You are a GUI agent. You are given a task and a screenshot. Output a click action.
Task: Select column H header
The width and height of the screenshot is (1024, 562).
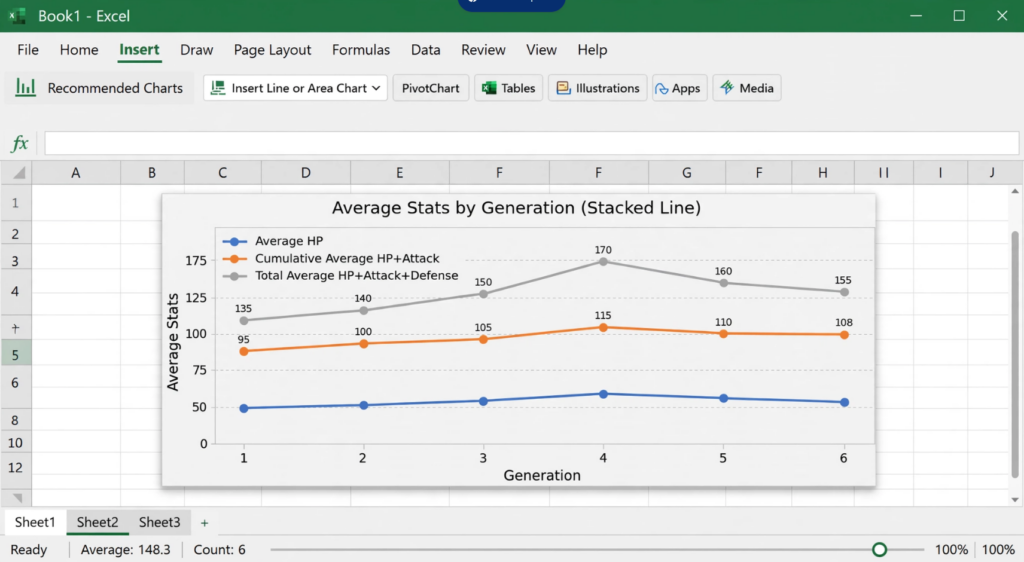(x=823, y=173)
